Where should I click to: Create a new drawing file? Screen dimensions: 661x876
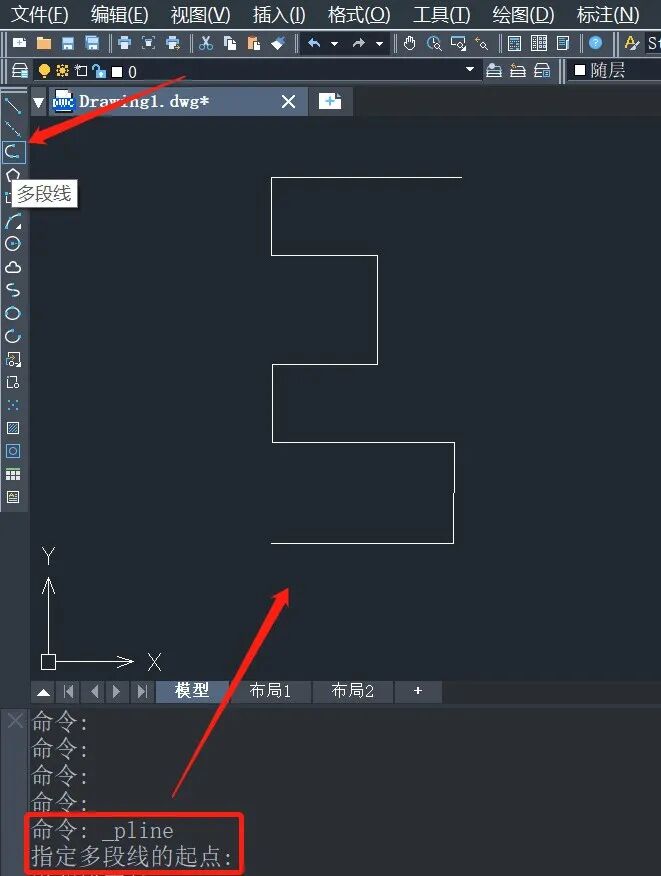tap(20, 43)
